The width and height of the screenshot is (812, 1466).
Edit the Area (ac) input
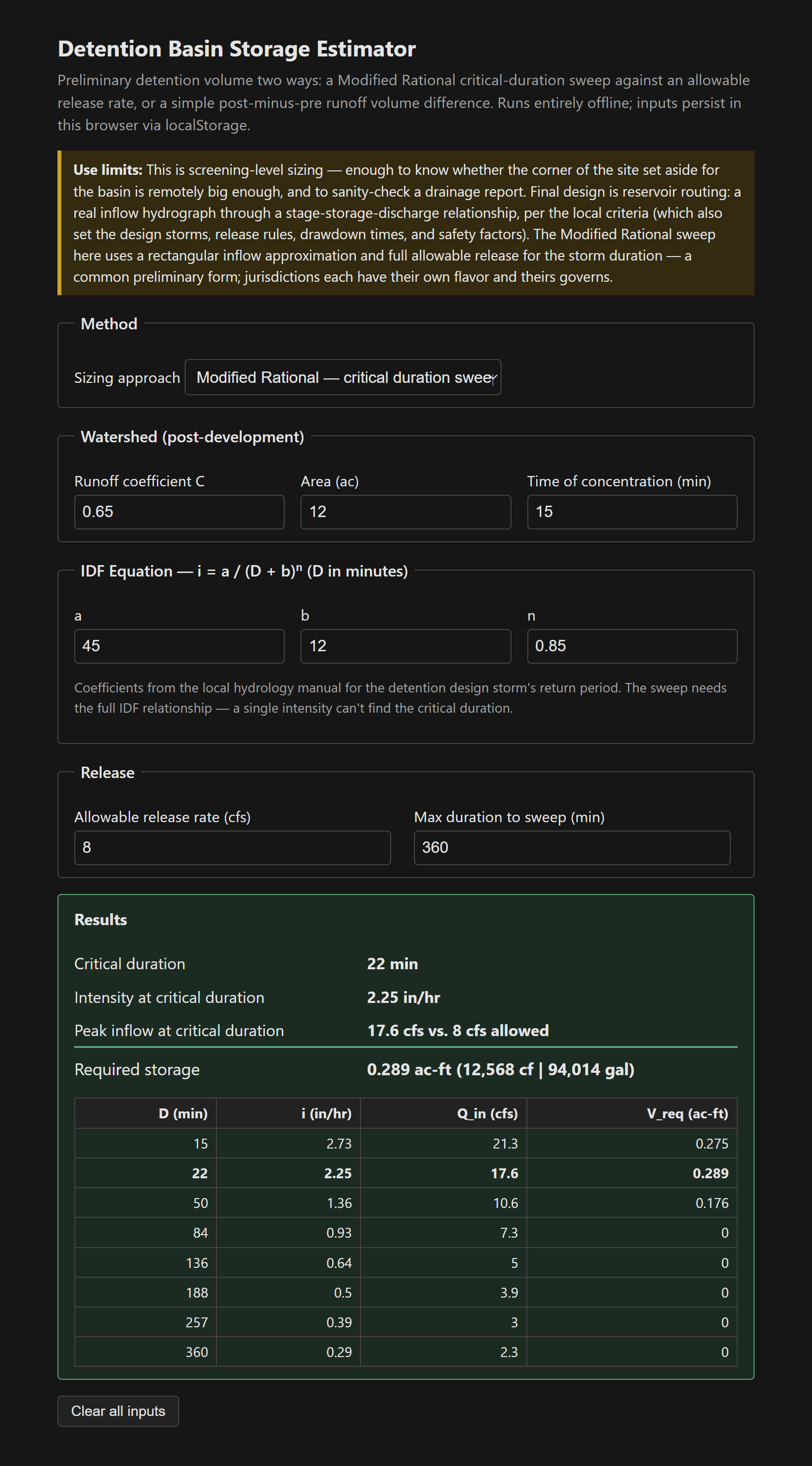pos(406,512)
